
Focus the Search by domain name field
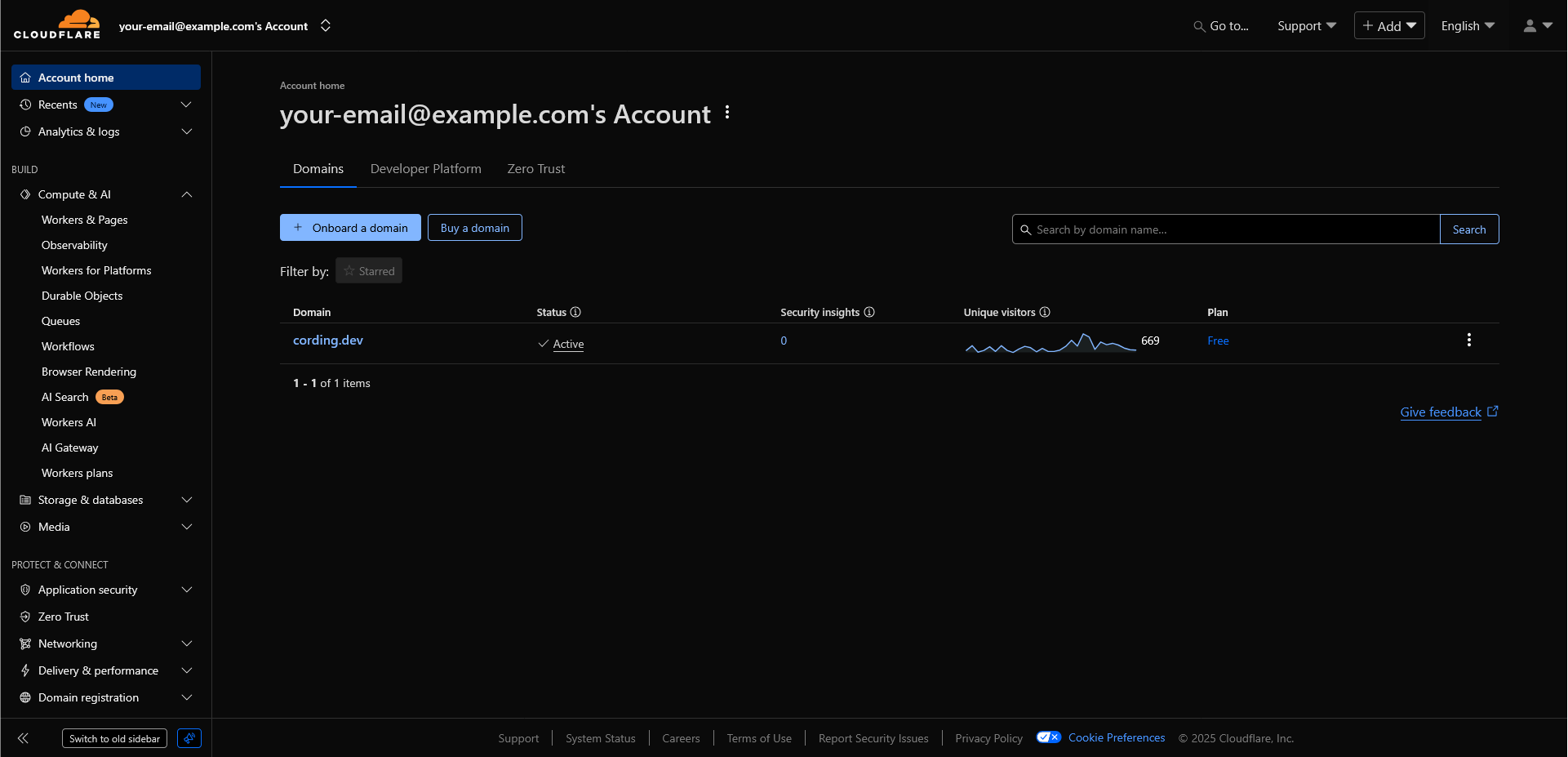(x=1226, y=229)
